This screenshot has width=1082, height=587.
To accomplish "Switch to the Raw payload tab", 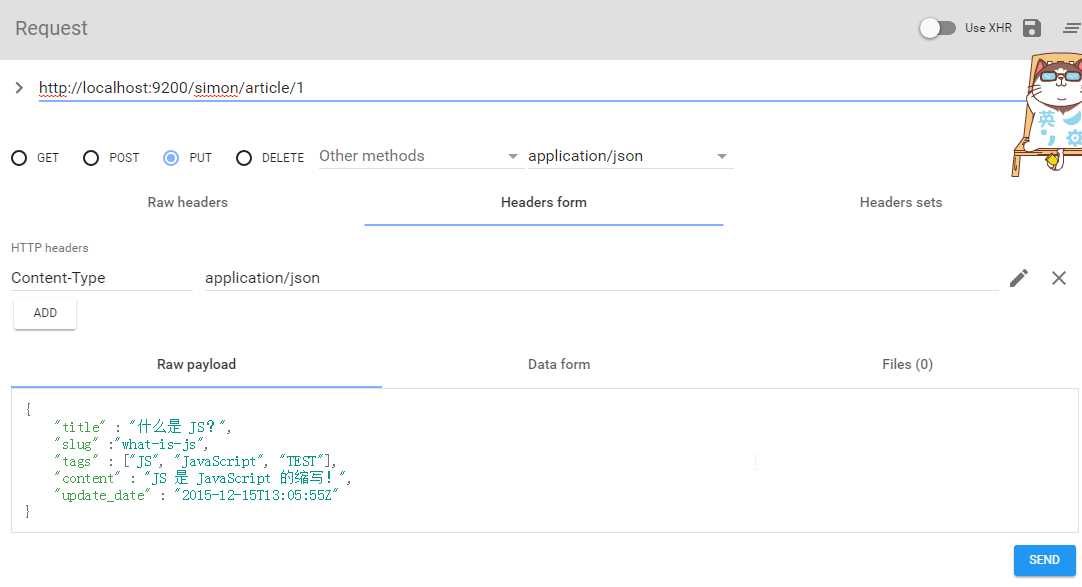I will click(196, 364).
